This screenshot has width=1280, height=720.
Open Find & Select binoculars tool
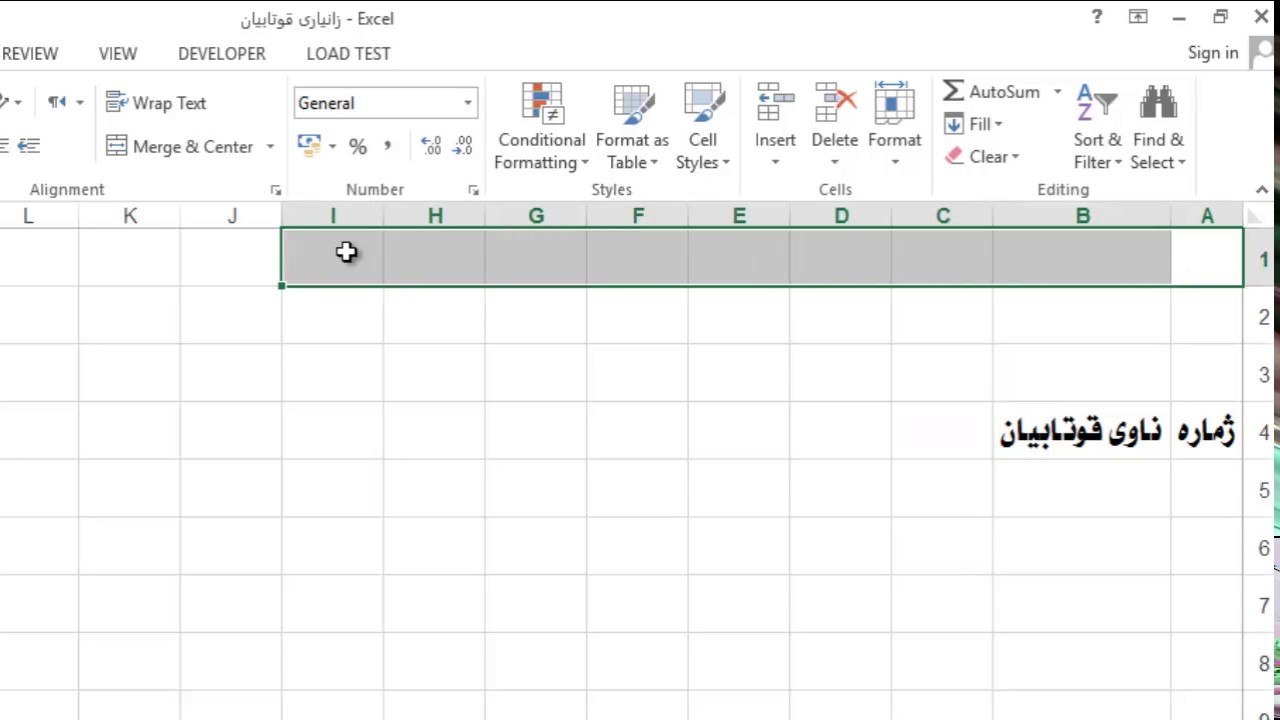1158,127
